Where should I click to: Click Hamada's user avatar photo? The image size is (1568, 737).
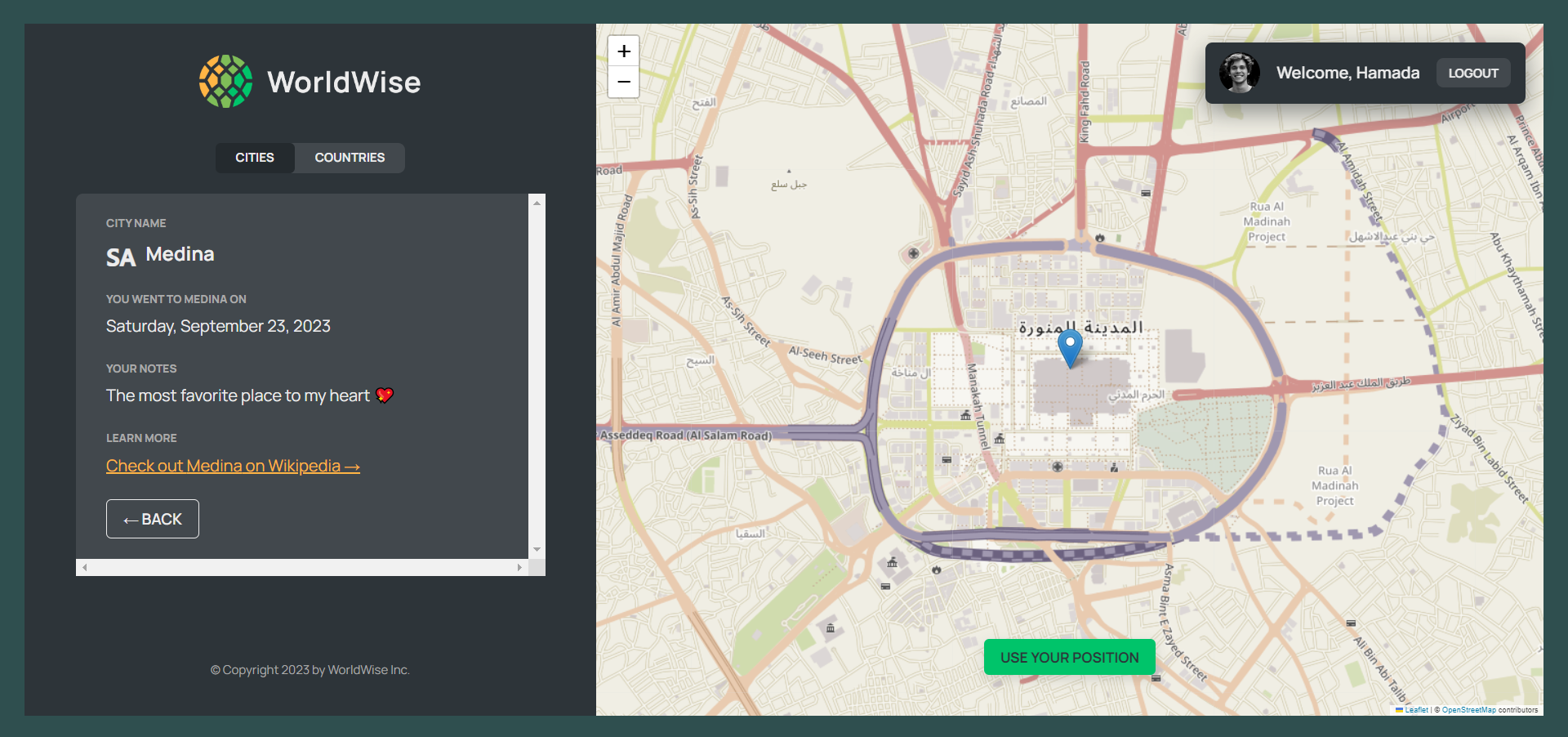(x=1240, y=73)
